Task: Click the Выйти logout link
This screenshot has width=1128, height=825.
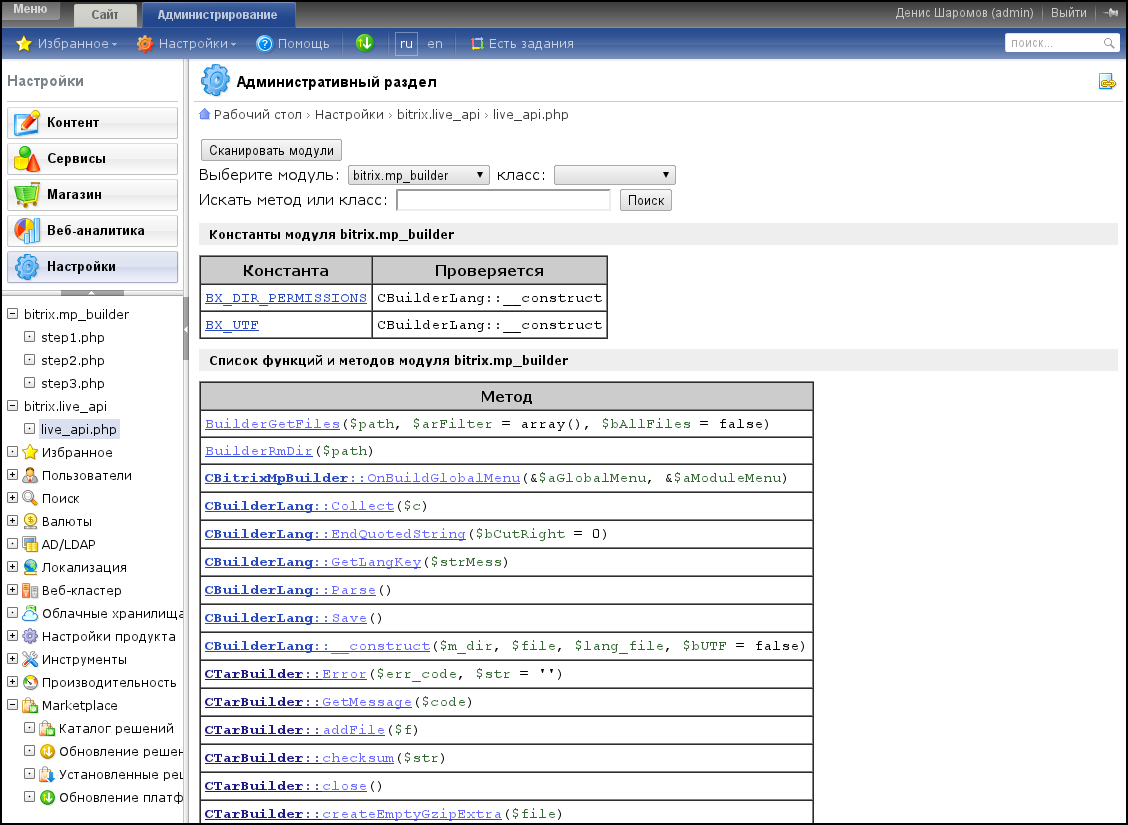Action: (x=1068, y=13)
